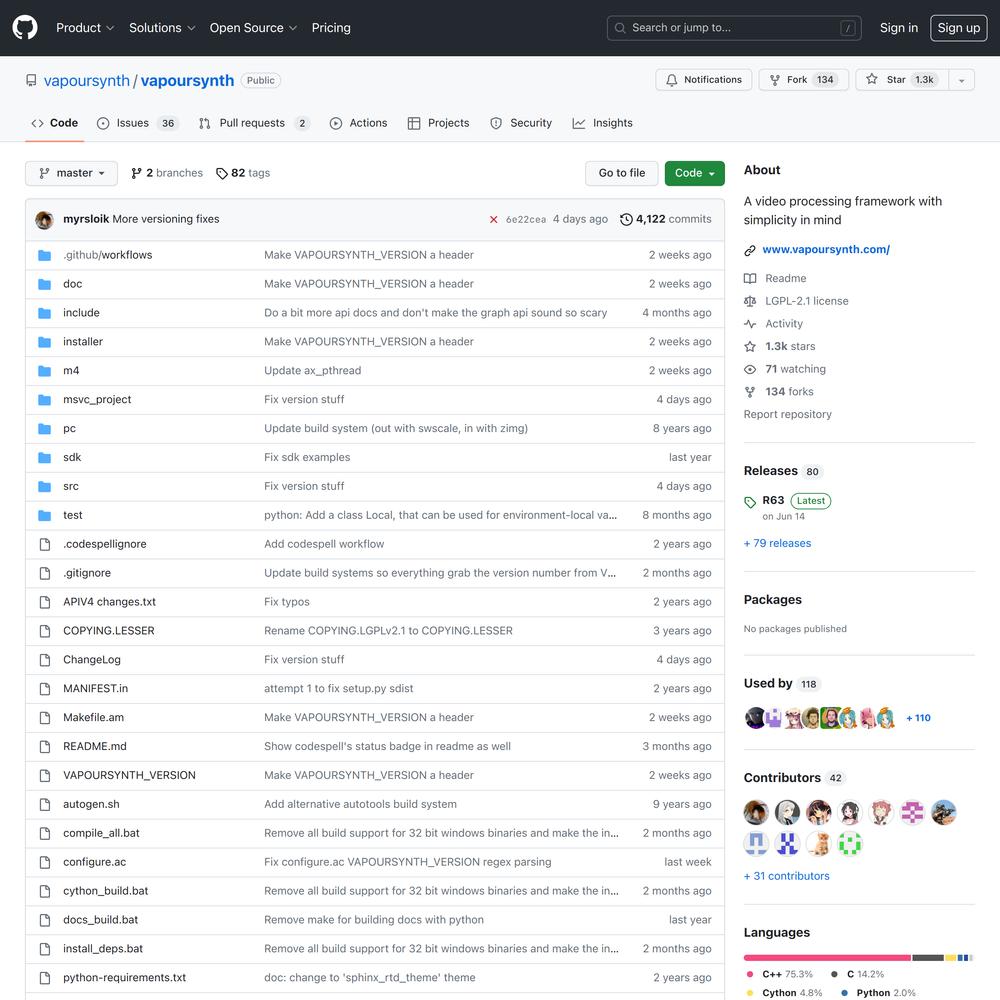This screenshot has width=1000, height=1000.
Task: Click the Python 2.0% language entry
Action: click(879, 993)
